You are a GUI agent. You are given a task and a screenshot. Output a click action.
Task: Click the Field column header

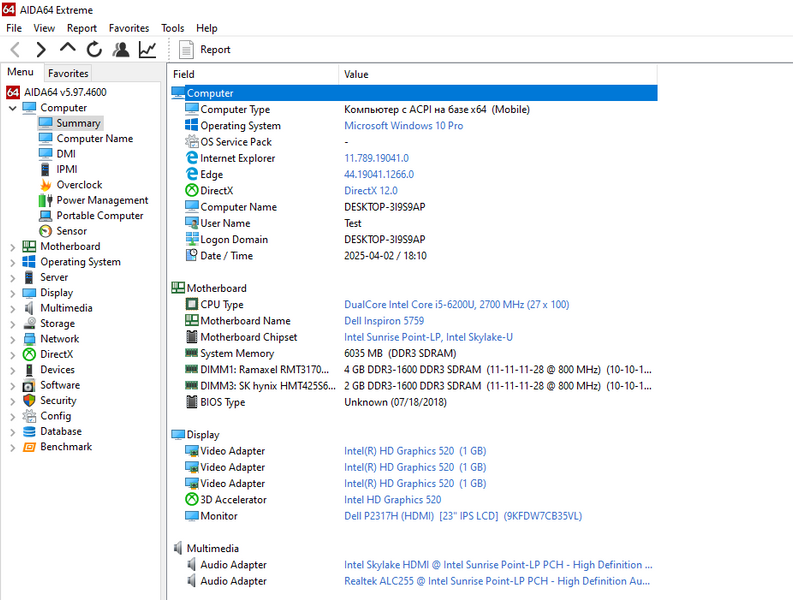click(x=254, y=74)
